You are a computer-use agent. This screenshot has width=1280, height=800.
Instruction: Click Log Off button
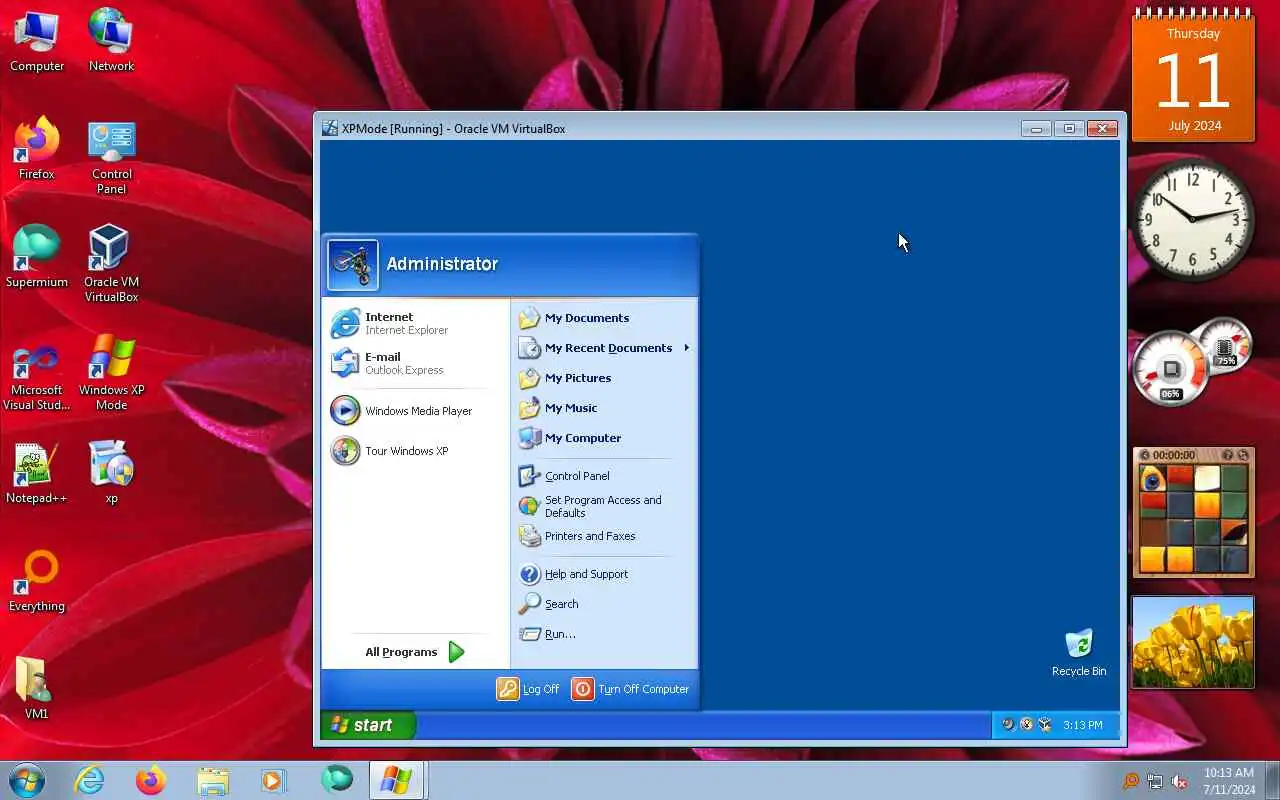528,689
